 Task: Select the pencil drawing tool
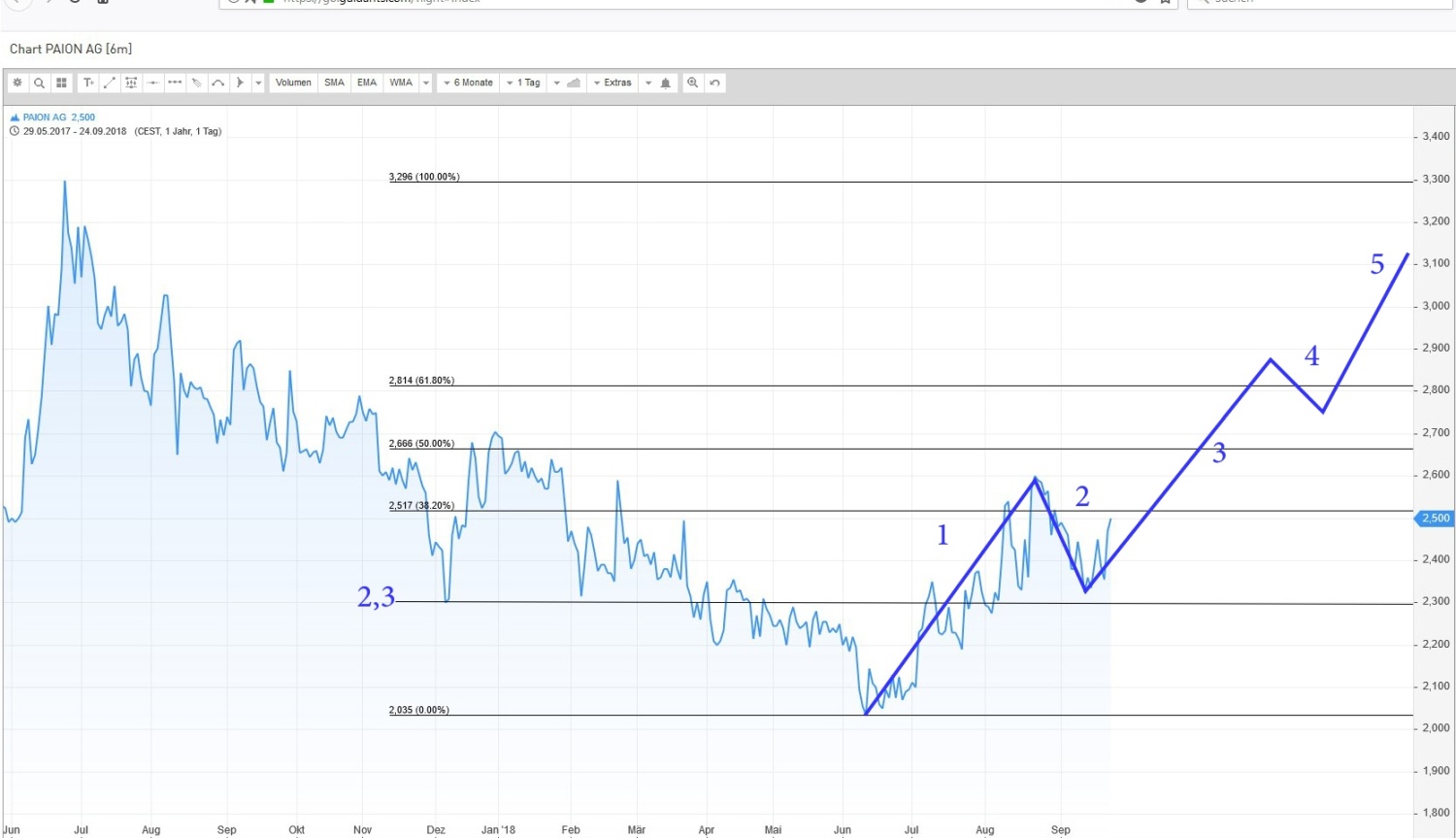[196, 83]
